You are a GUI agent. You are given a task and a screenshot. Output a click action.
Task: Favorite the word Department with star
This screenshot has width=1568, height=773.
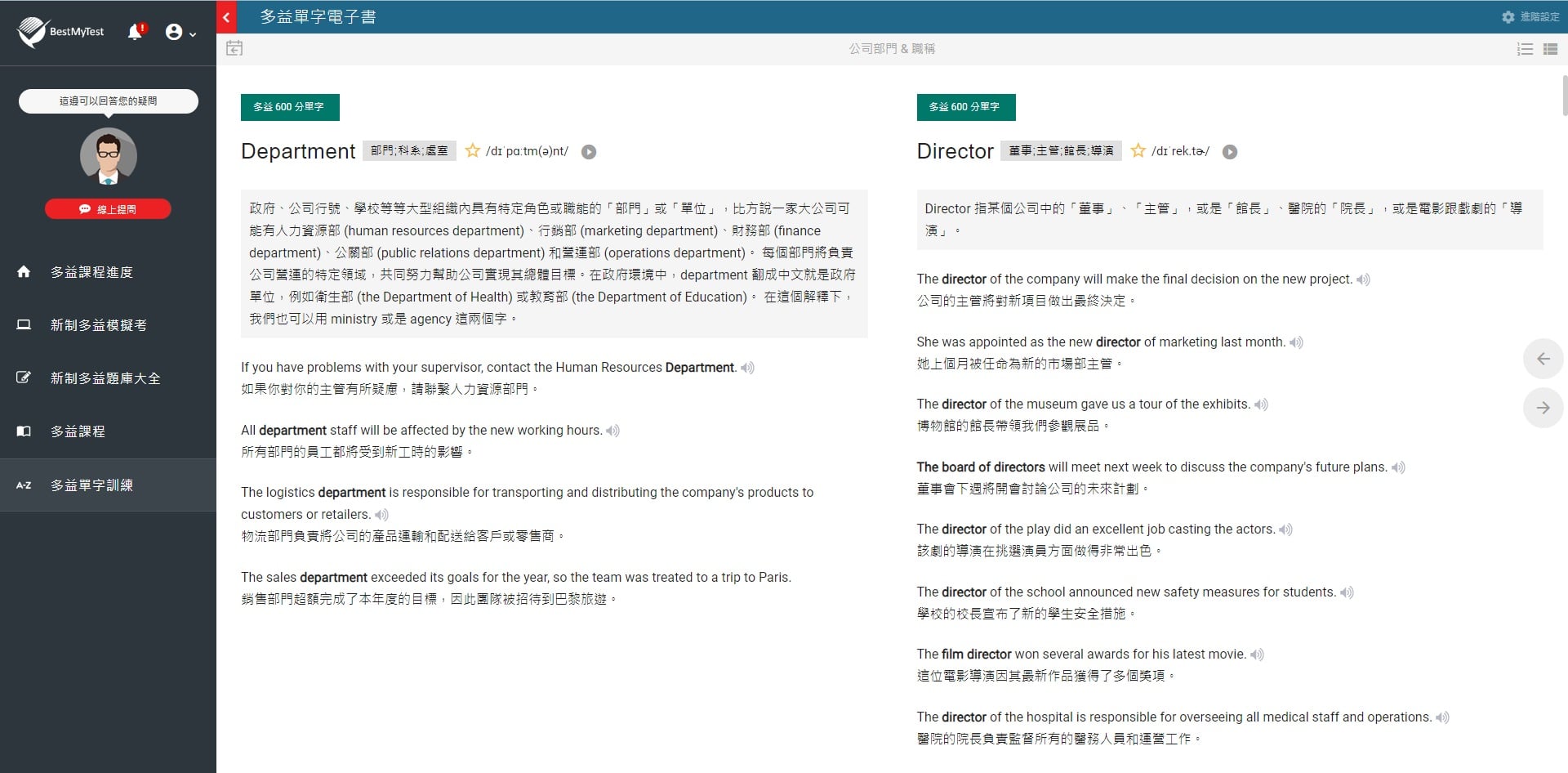click(x=472, y=150)
